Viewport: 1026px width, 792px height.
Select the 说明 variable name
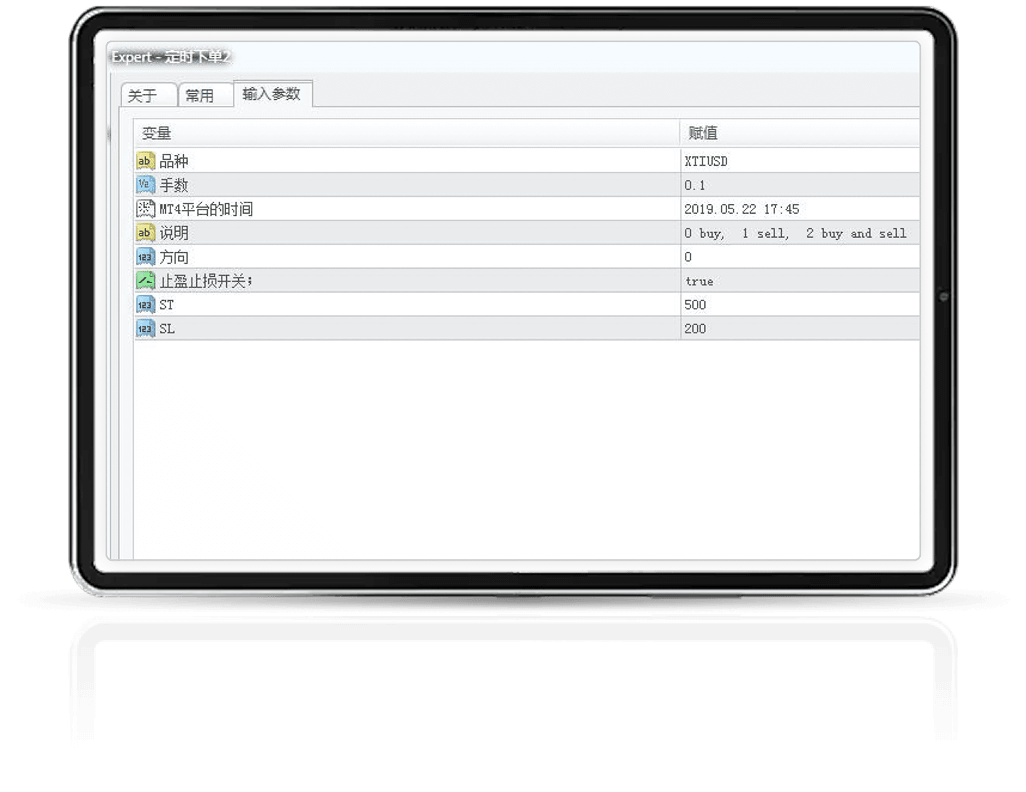(x=174, y=233)
